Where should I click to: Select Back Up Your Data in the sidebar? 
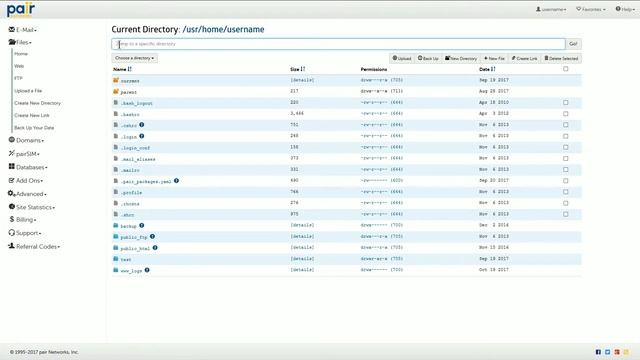pyautogui.click(x=34, y=128)
